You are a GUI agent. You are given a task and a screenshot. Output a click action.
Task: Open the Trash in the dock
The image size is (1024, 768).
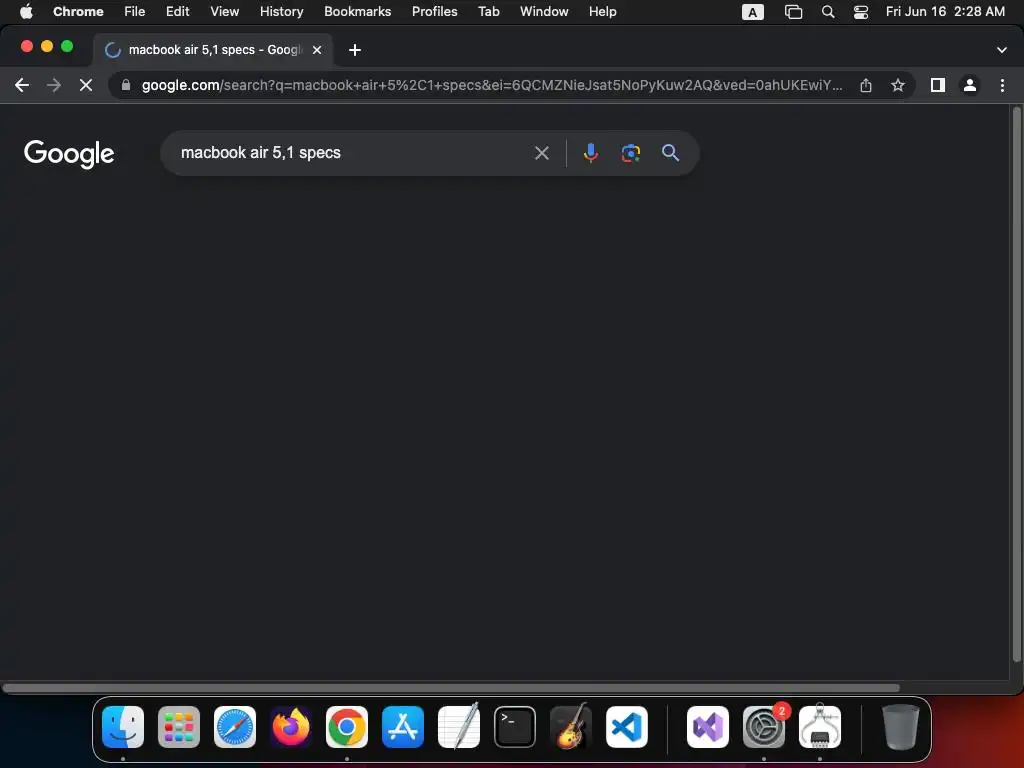pyautogui.click(x=901, y=727)
